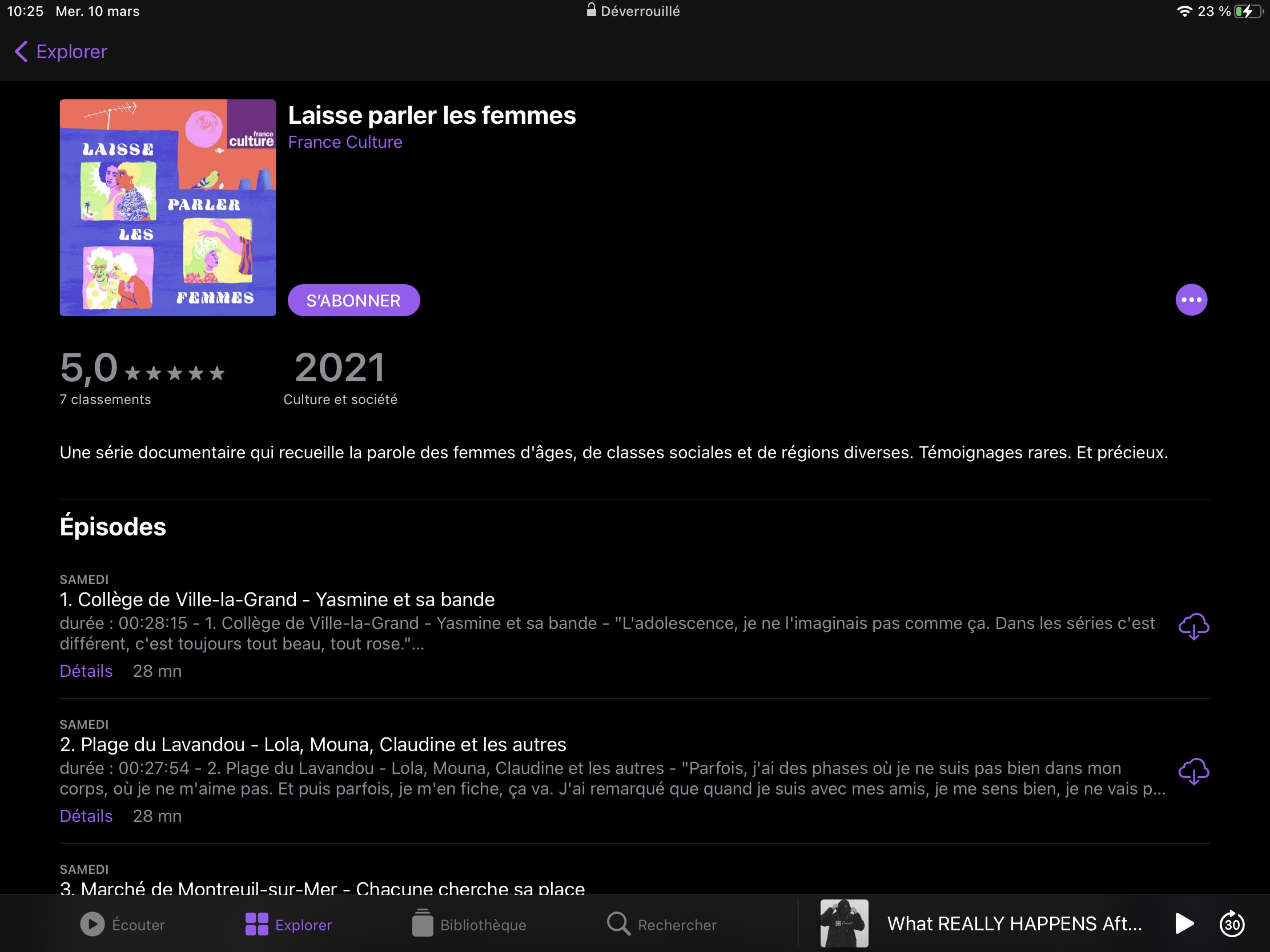Viewport: 1270px width, 952px height.
Task: Go back to Explorer
Action: click(x=61, y=51)
